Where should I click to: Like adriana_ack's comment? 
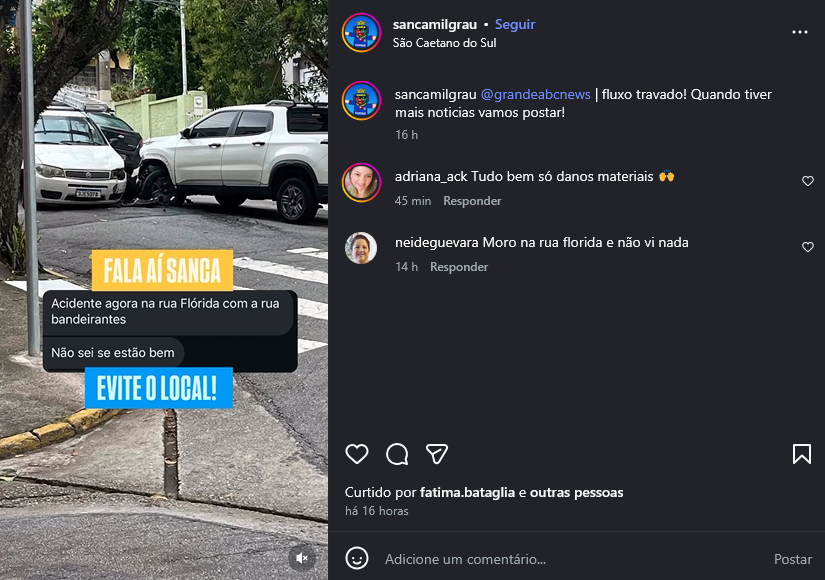[x=808, y=181]
